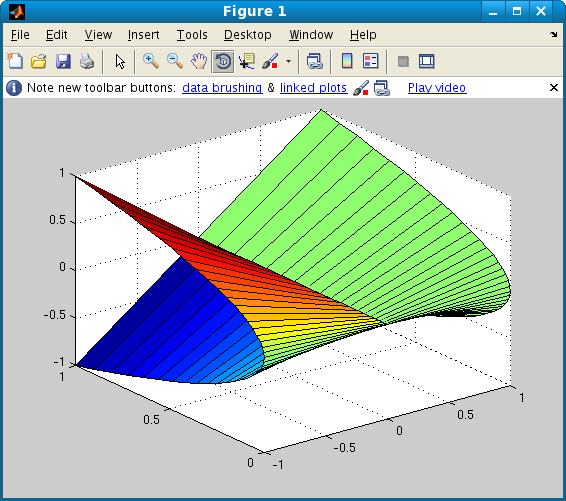Click the New Figure toolbar icon
This screenshot has height=501, width=566.
(x=15, y=61)
